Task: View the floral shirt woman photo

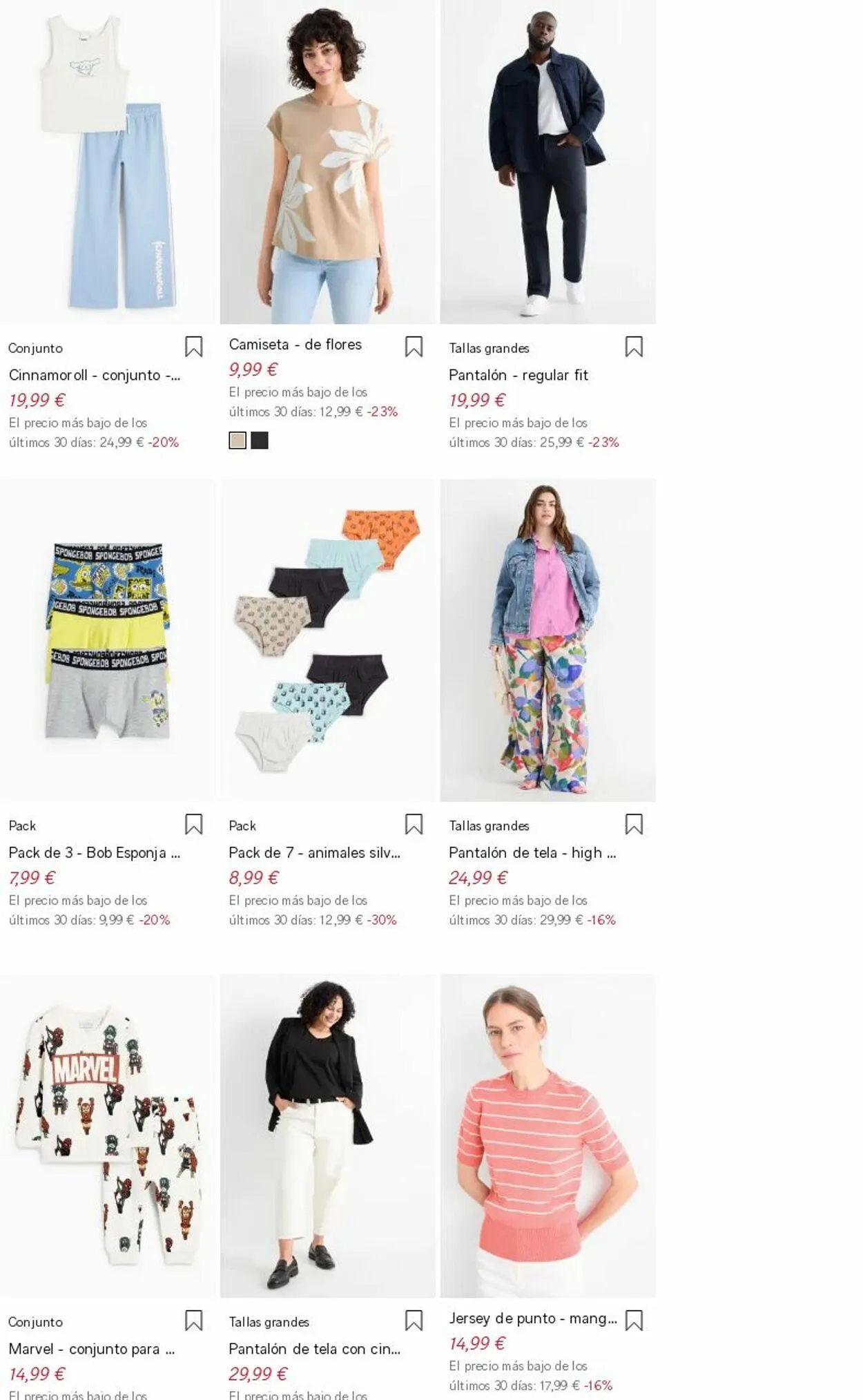Action: coord(328,162)
